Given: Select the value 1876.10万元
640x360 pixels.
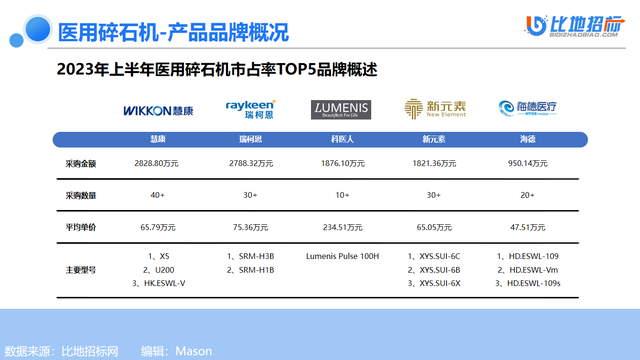Looking at the screenshot, I should click(x=343, y=163).
